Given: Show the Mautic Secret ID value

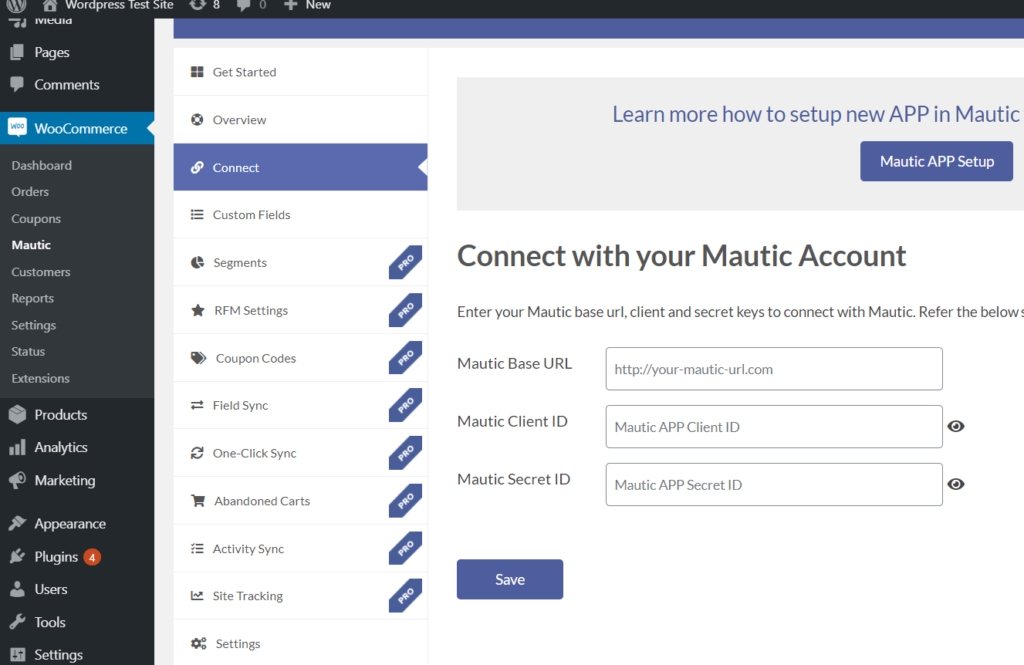Looking at the screenshot, I should (956, 484).
